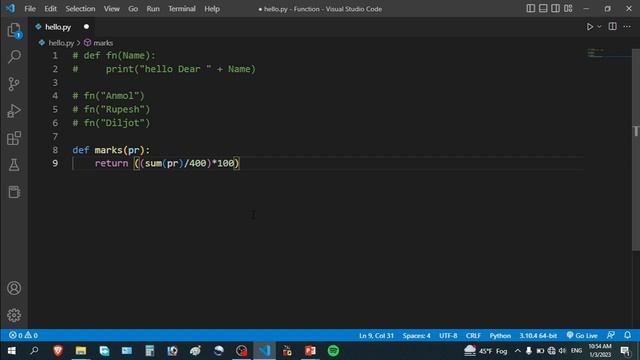
Task: Open notifications bell in status bar
Action: (627, 335)
